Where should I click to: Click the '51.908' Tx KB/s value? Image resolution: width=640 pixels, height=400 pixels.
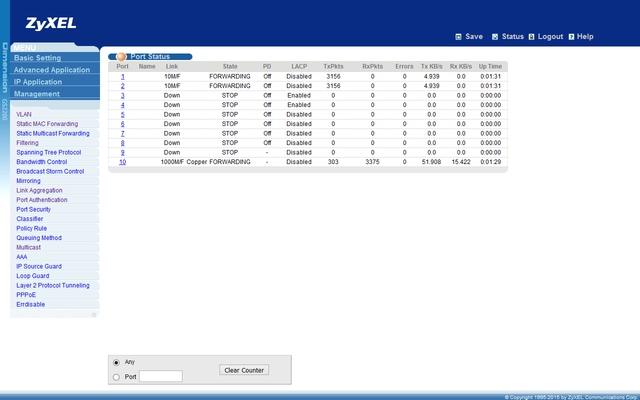pyautogui.click(x=431, y=162)
